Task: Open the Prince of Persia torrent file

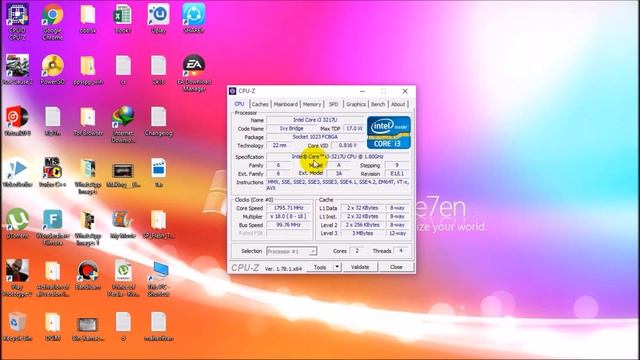Action: click(123, 278)
